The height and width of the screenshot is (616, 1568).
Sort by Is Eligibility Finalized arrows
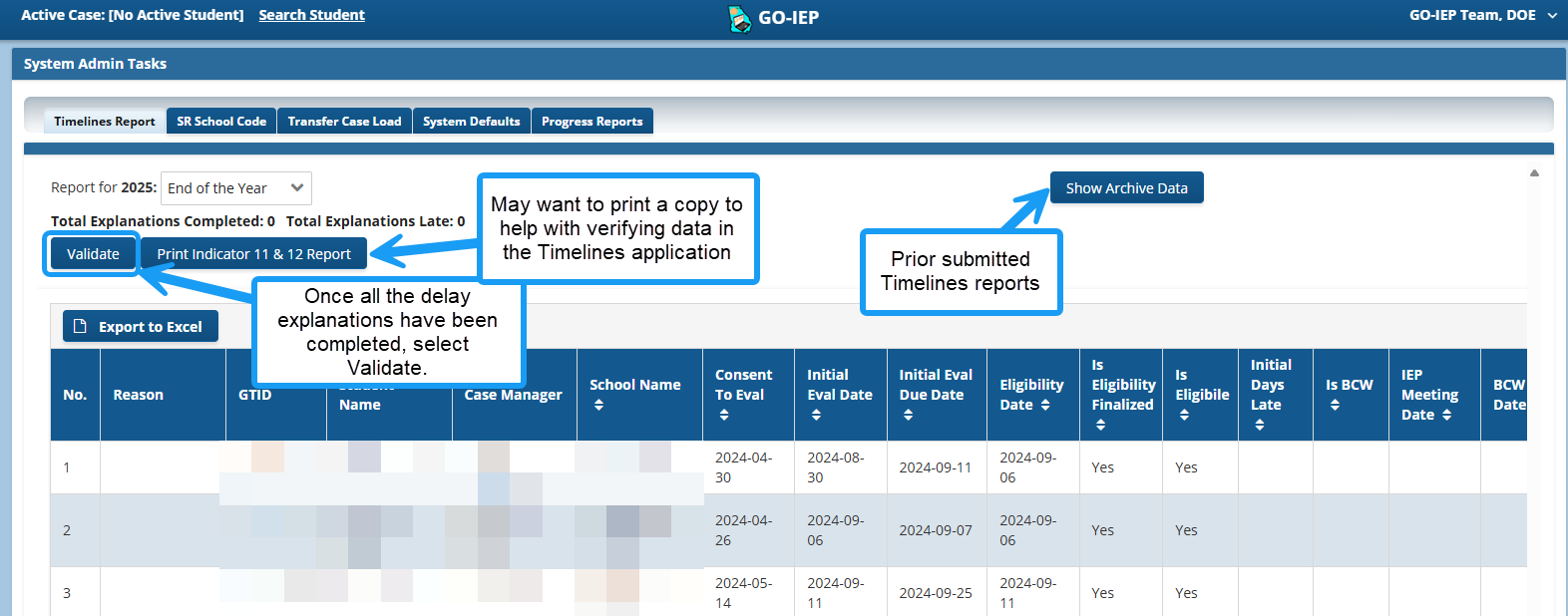coord(1100,425)
